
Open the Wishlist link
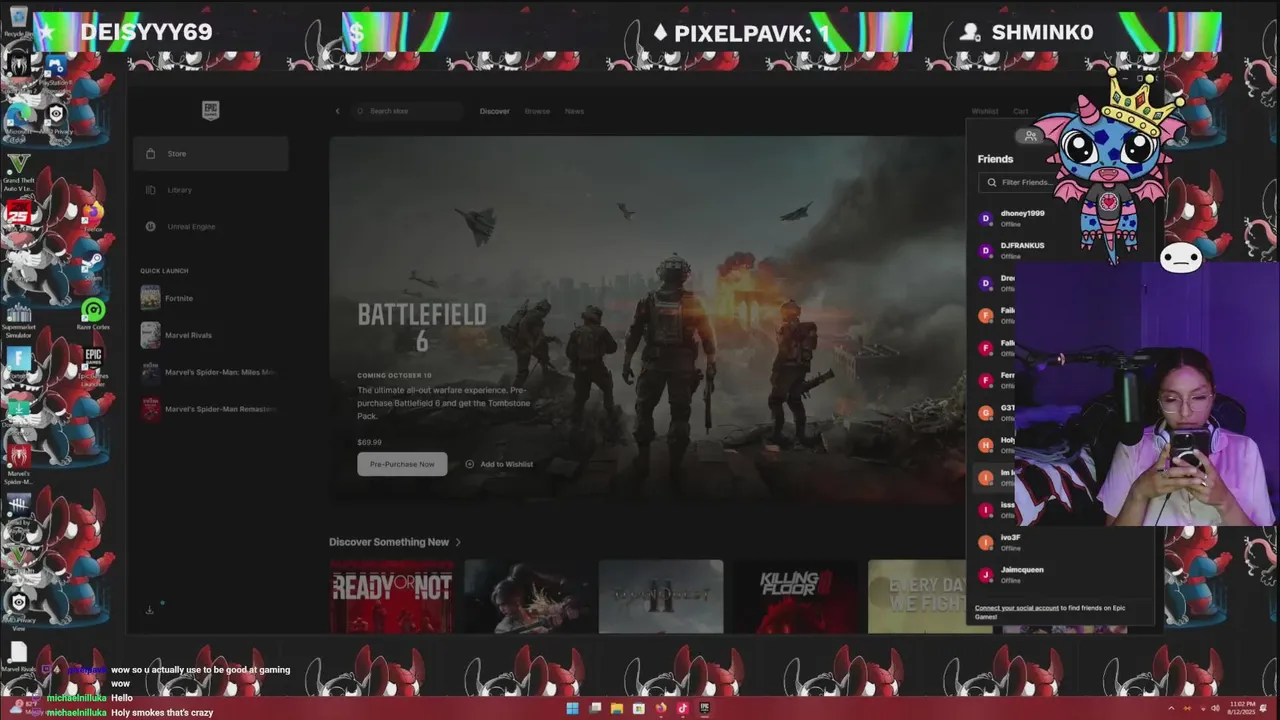coord(984,112)
